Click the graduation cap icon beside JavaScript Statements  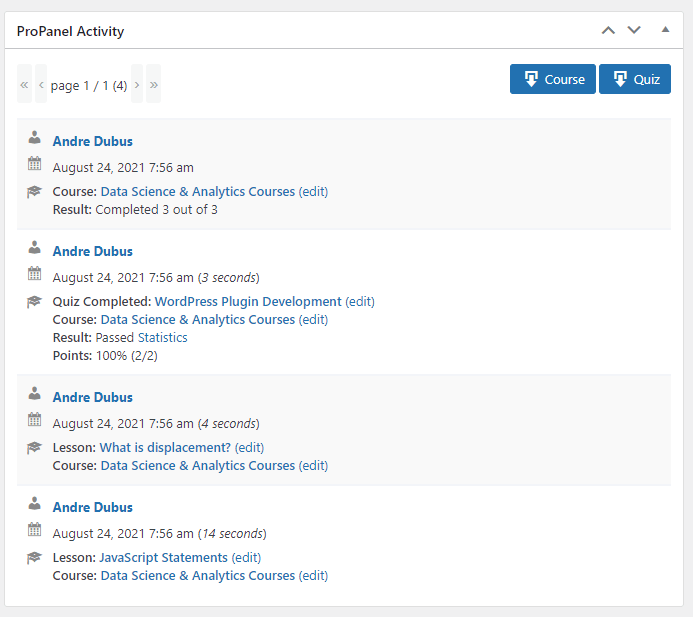coord(35,557)
